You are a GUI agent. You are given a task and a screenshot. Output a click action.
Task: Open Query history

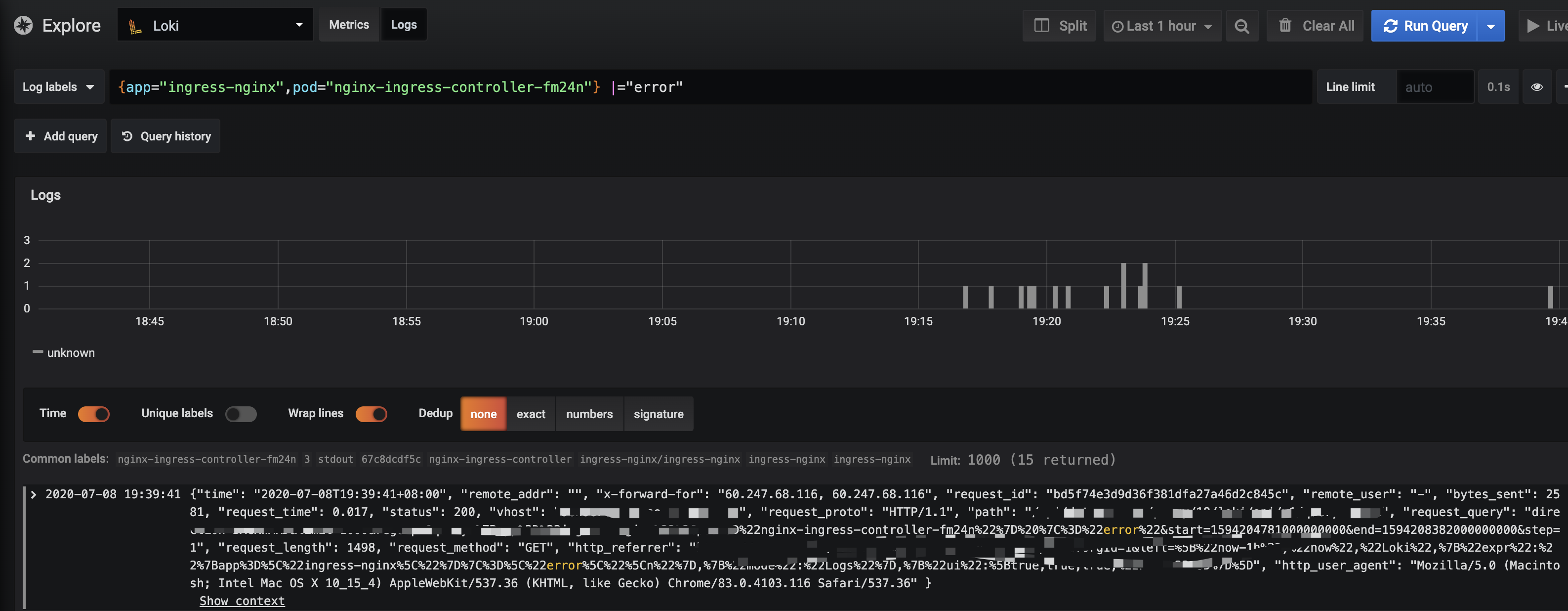165,136
